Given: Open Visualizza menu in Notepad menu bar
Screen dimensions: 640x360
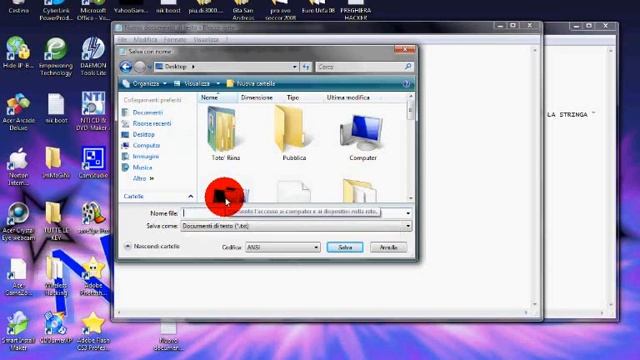Looking at the screenshot, I should coord(206,40).
